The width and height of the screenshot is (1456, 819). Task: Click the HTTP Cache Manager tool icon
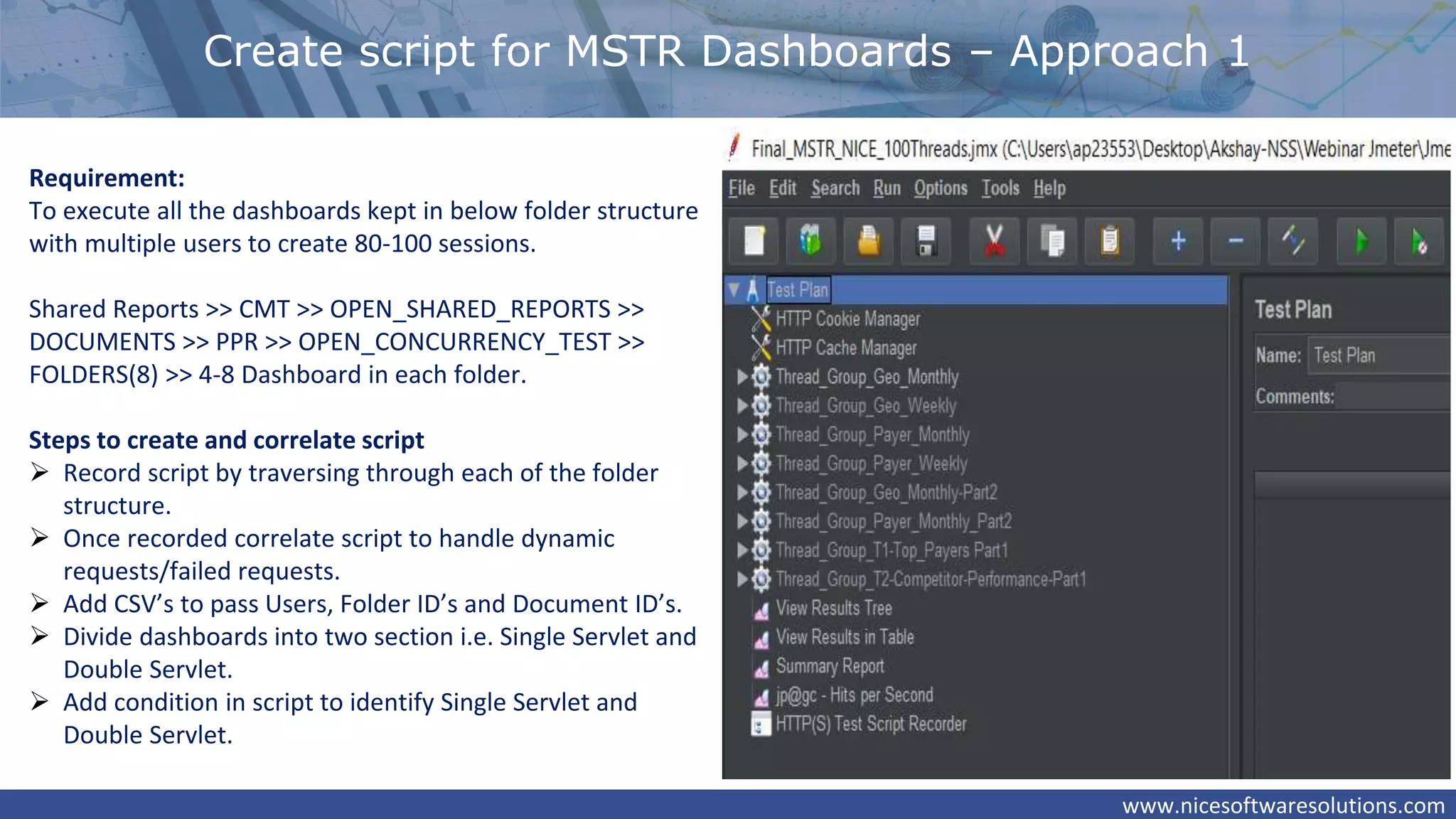pyautogui.click(x=761, y=348)
